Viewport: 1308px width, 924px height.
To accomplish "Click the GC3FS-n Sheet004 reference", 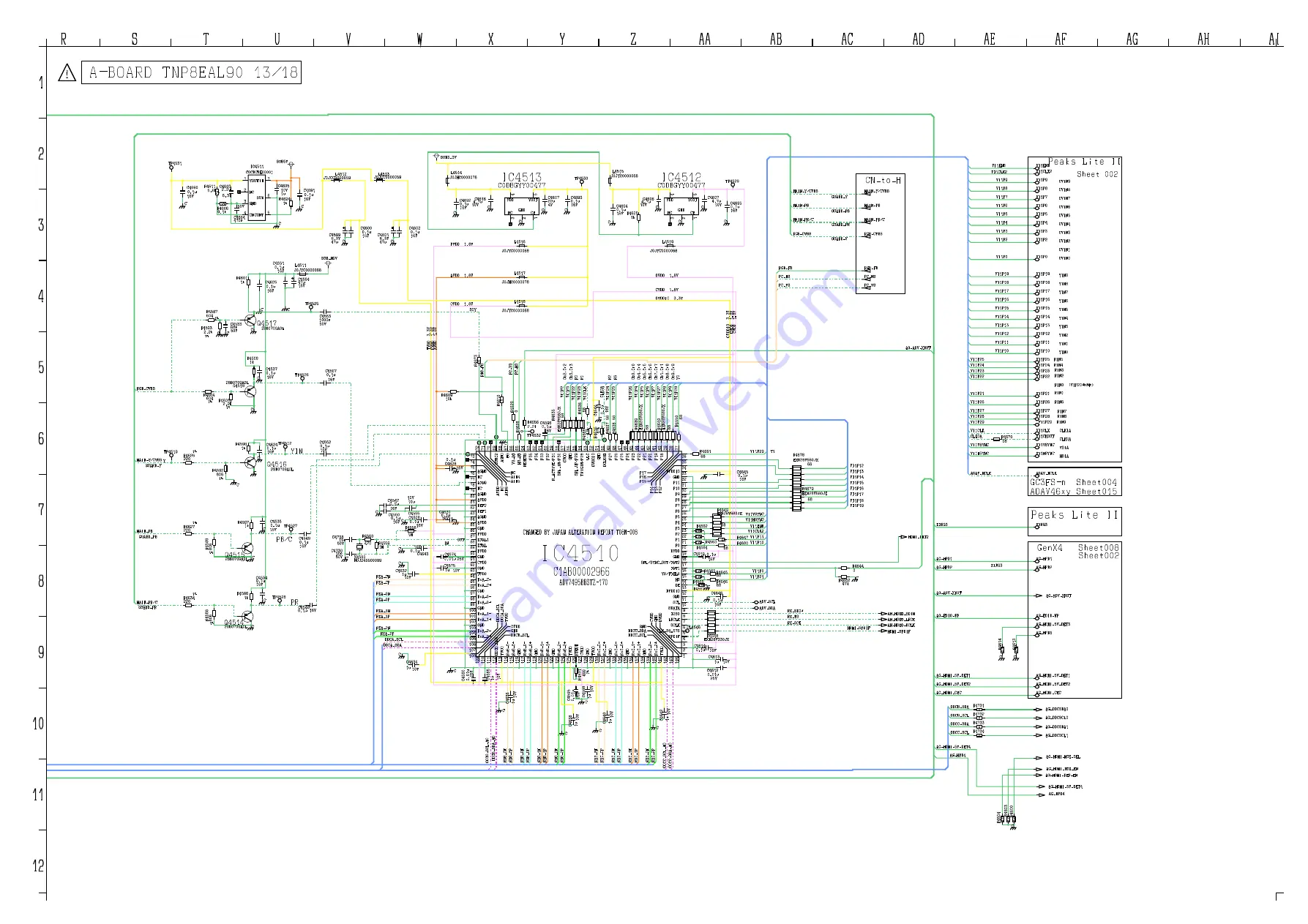I will (x=1074, y=482).
